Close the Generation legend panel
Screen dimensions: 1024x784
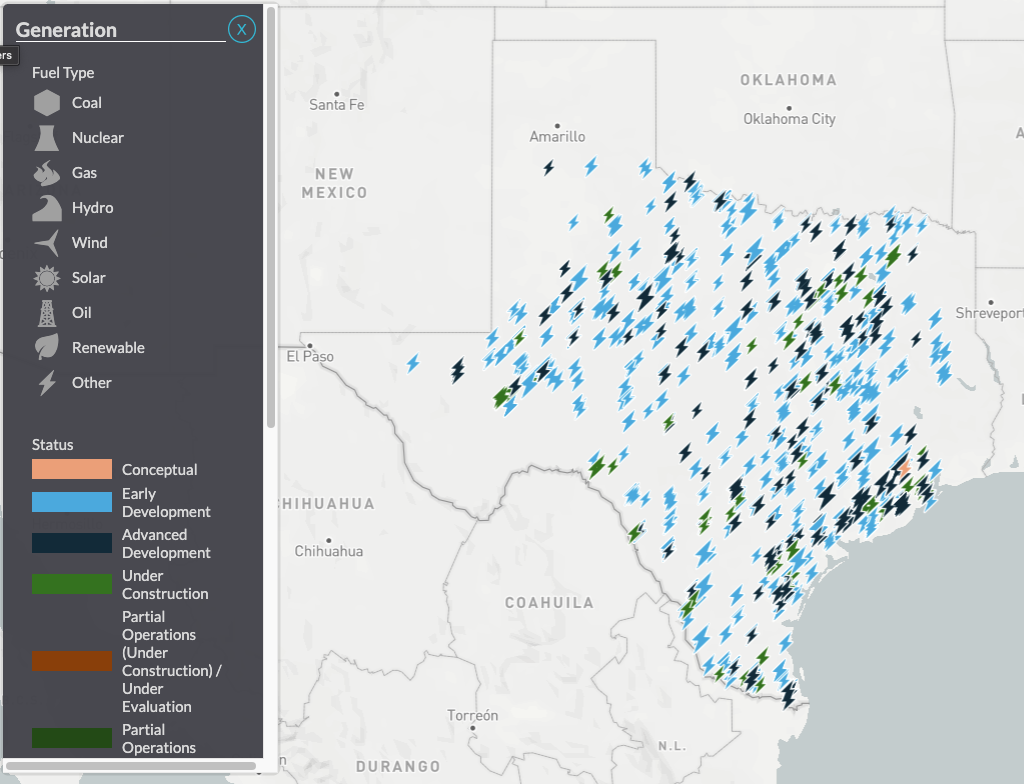pyautogui.click(x=241, y=29)
